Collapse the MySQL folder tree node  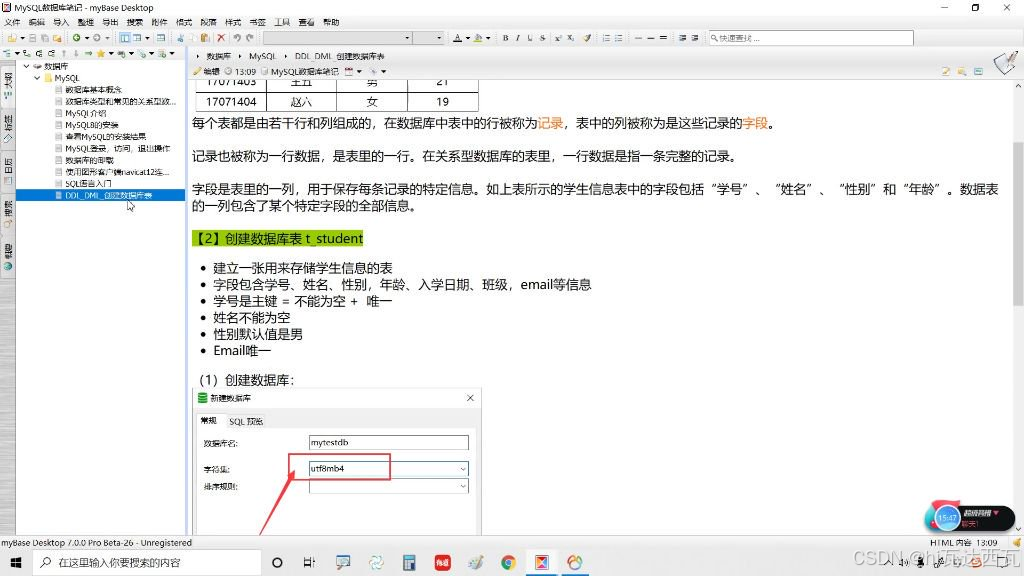coord(37,78)
